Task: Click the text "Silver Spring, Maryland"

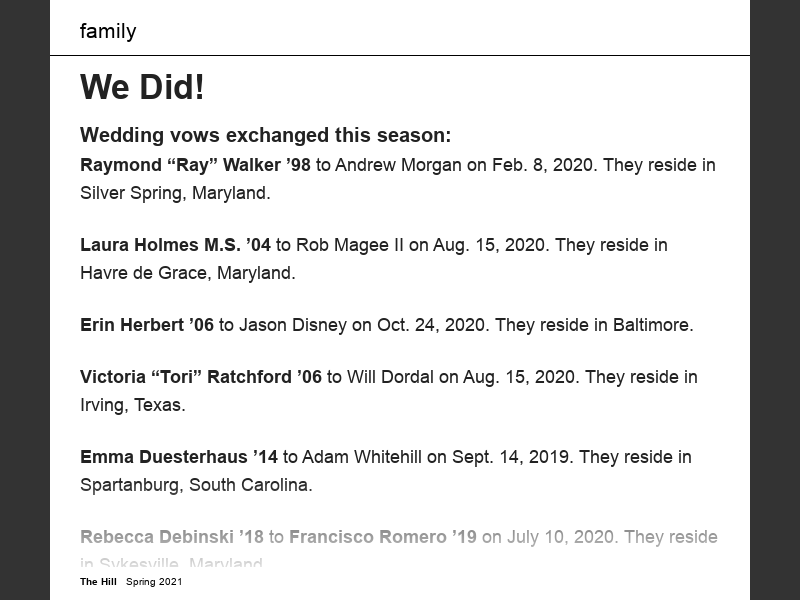Action: (174, 193)
